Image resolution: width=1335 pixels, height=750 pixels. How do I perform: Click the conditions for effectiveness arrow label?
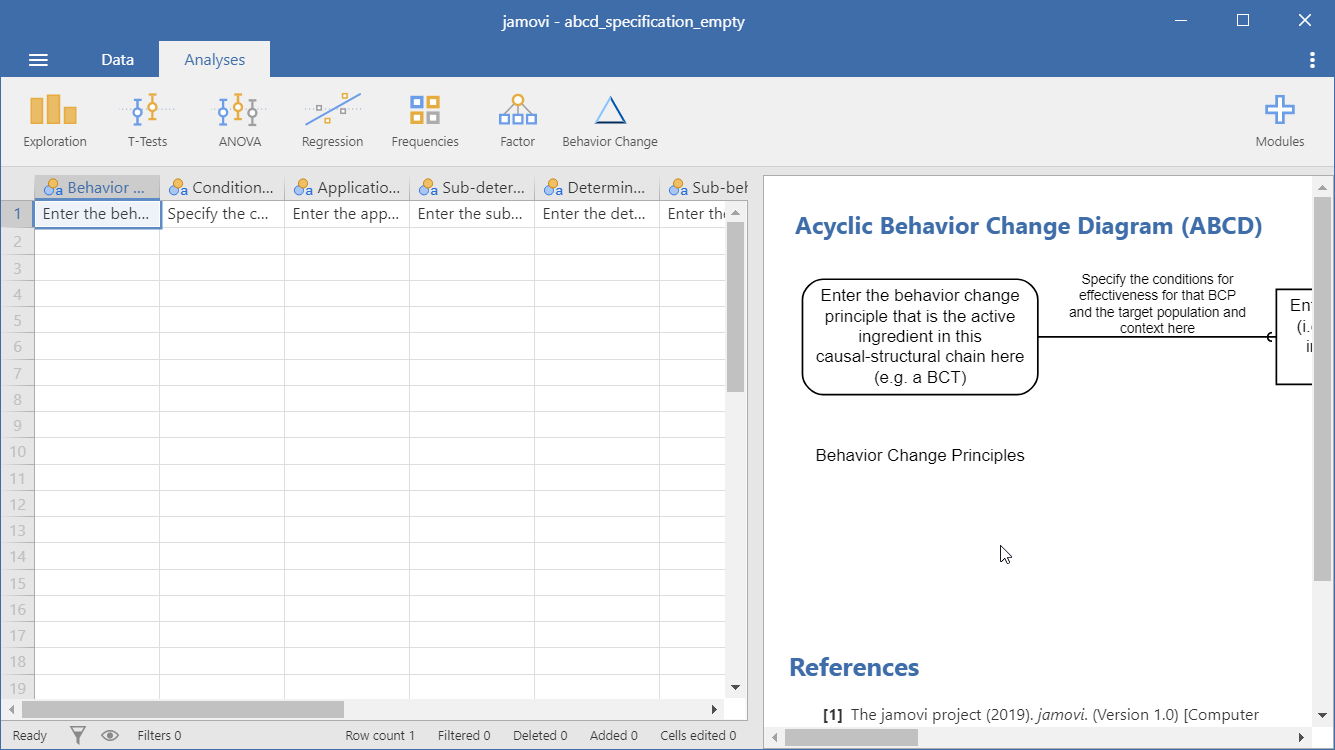[x=1157, y=304]
